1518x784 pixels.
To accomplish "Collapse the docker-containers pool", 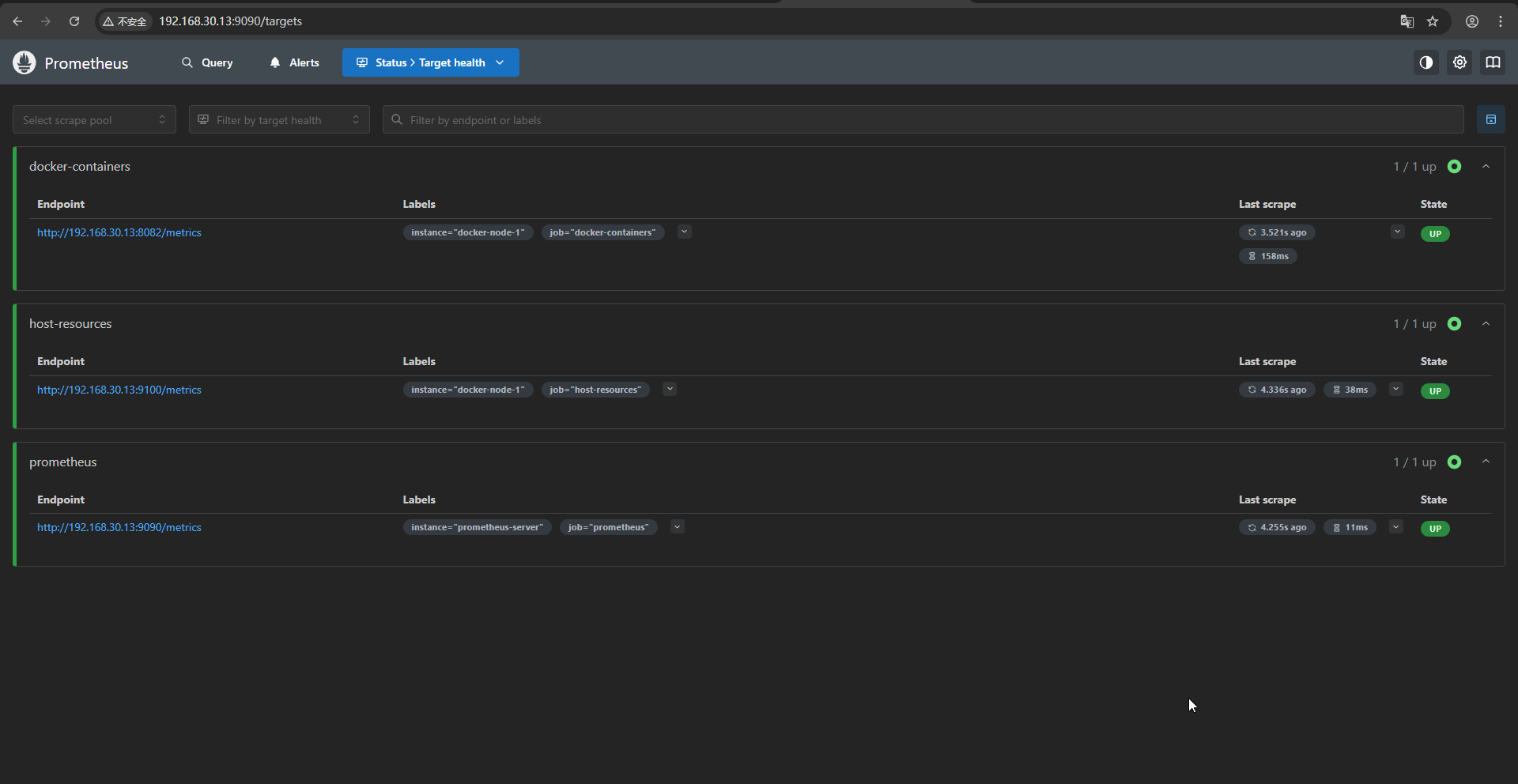I will coord(1486,166).
